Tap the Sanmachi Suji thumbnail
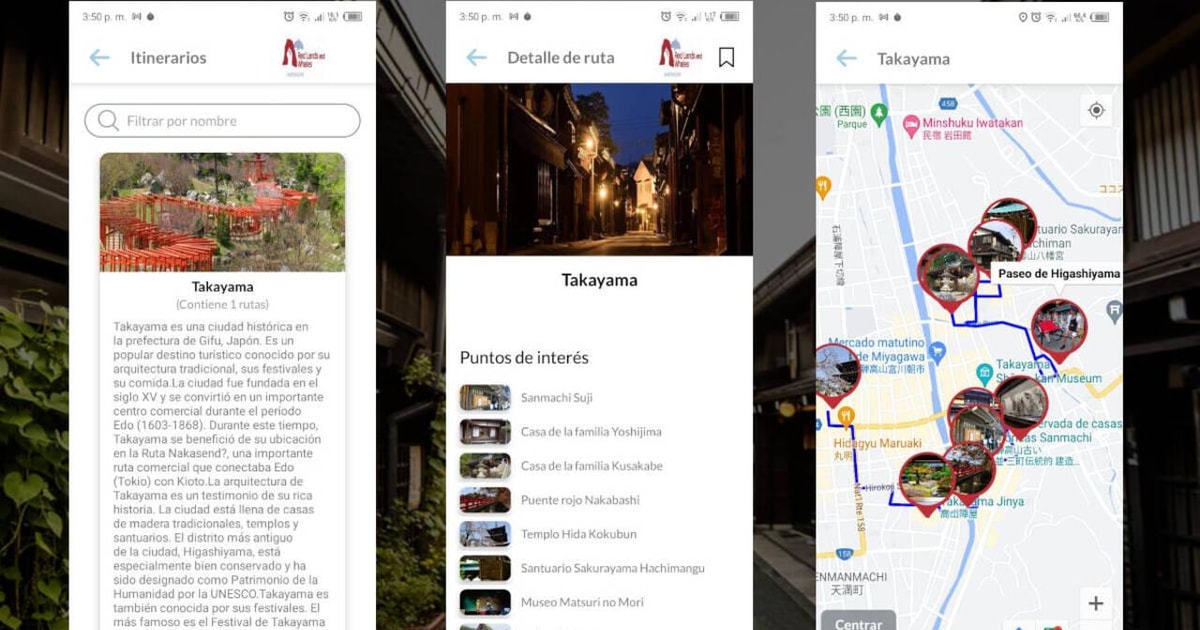The width and height of the screenshot is (1200, 630). (484, 398)
